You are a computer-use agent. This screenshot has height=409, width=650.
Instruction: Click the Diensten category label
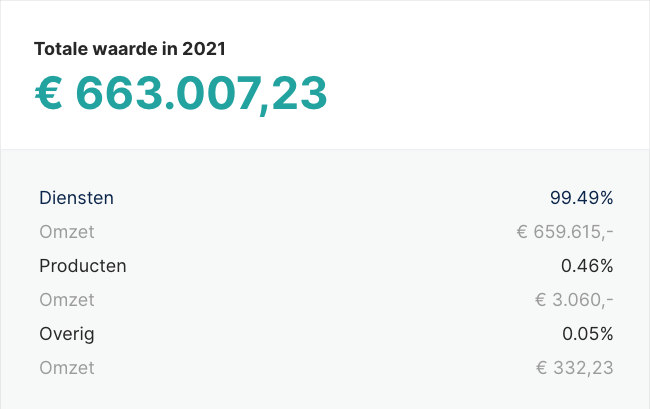[76, 198]
